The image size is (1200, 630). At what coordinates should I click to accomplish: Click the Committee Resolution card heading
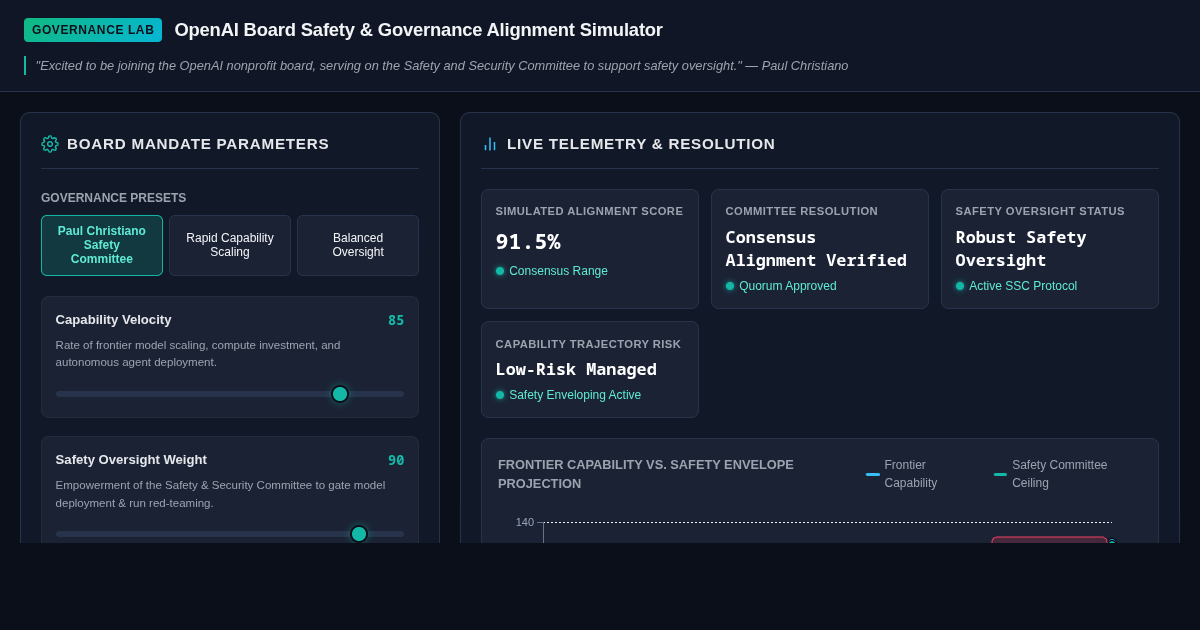pyautogui.click(x=801, y=211)
